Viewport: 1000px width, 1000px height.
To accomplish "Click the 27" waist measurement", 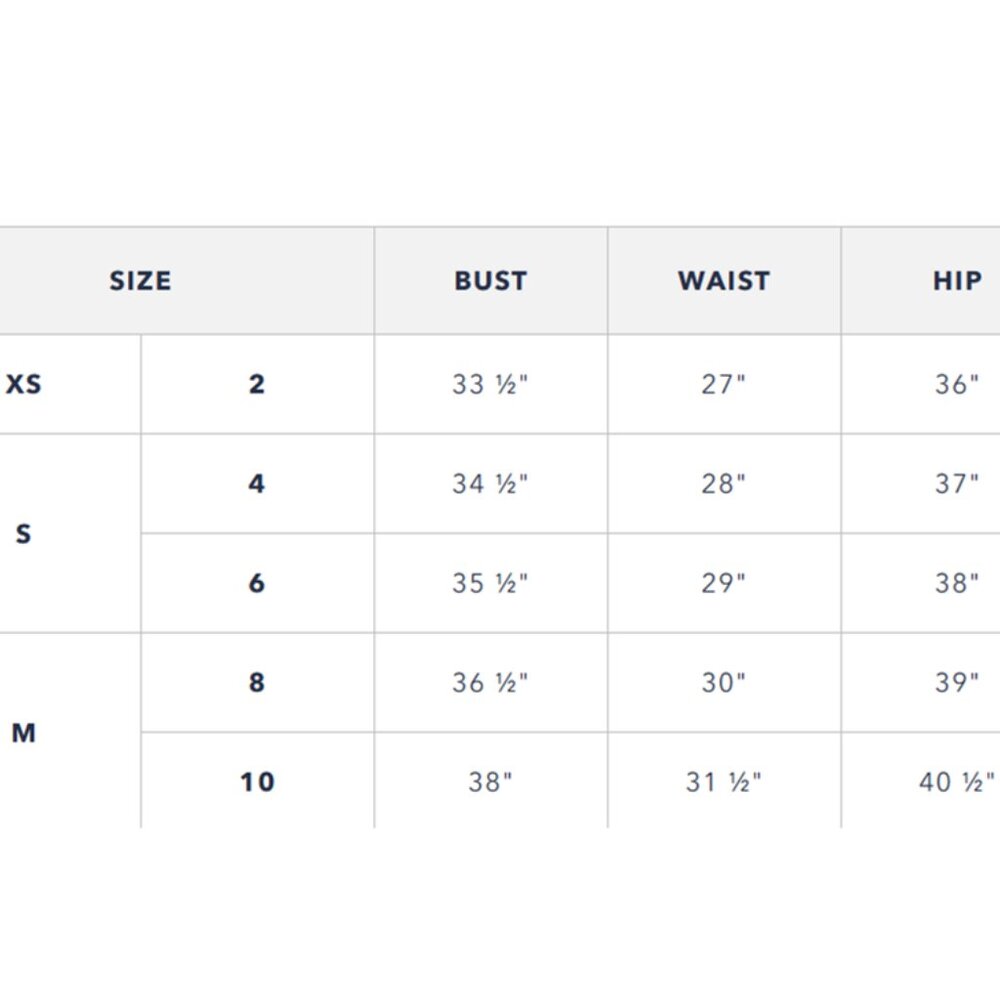I will click(x=724, y=384).
